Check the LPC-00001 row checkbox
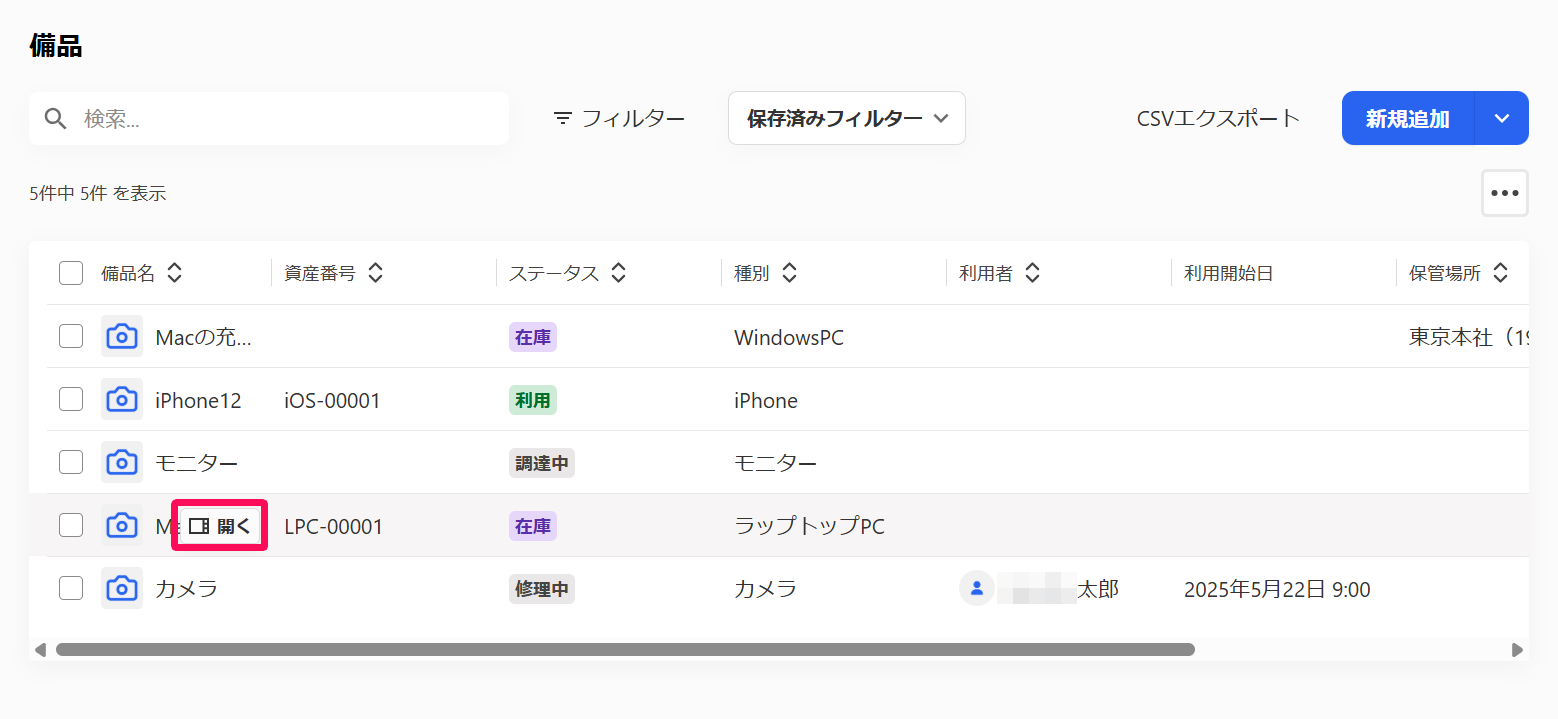The width and height of the screenshot is (1558, 719). 71,526
